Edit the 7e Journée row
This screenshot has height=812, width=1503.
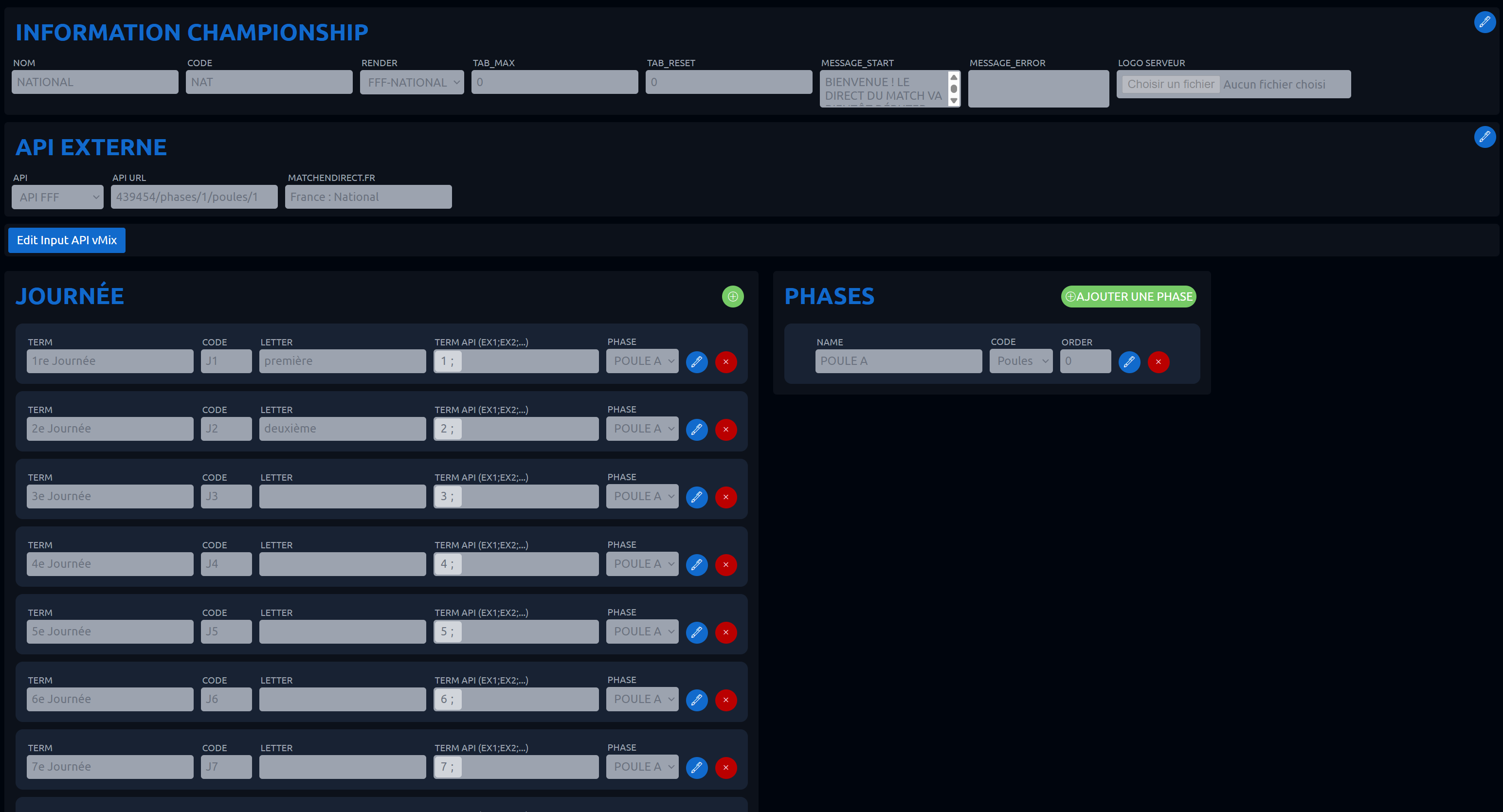coord(697,768)
